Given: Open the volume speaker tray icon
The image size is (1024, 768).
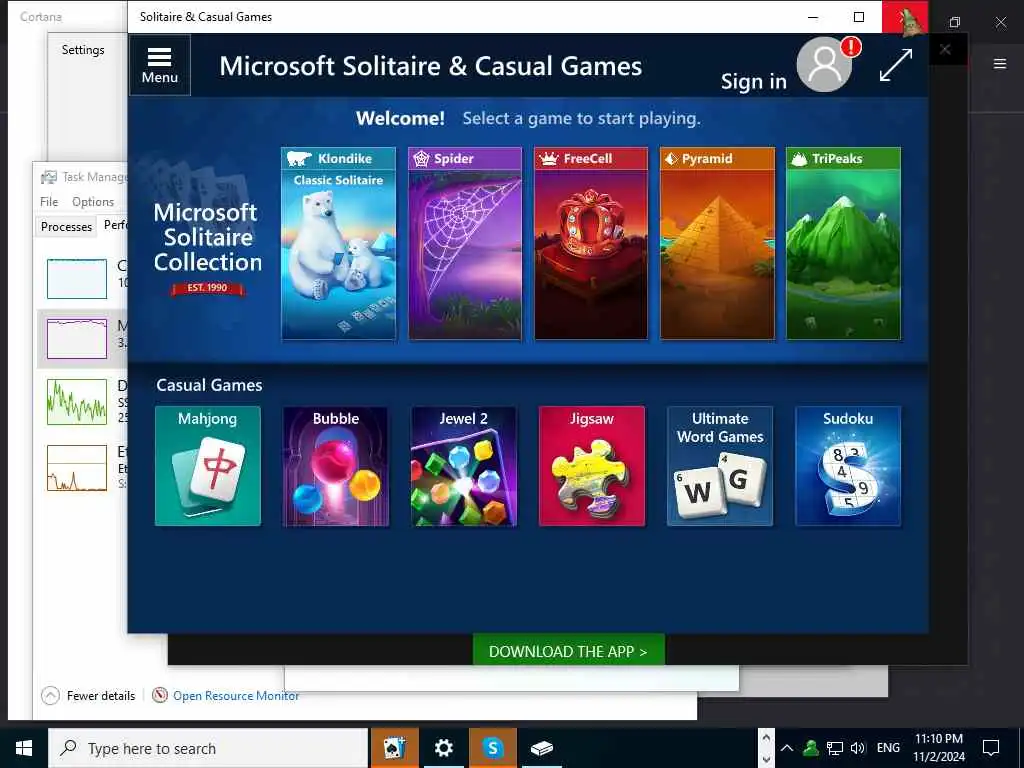Looking at the screenshot, I should (x=858, y=748).
